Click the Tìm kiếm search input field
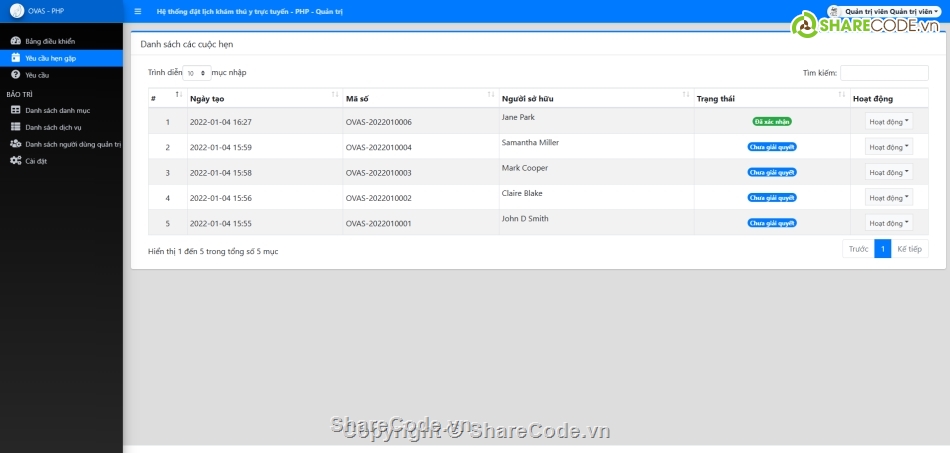This screenshot has height=453, width=950. 884,73
